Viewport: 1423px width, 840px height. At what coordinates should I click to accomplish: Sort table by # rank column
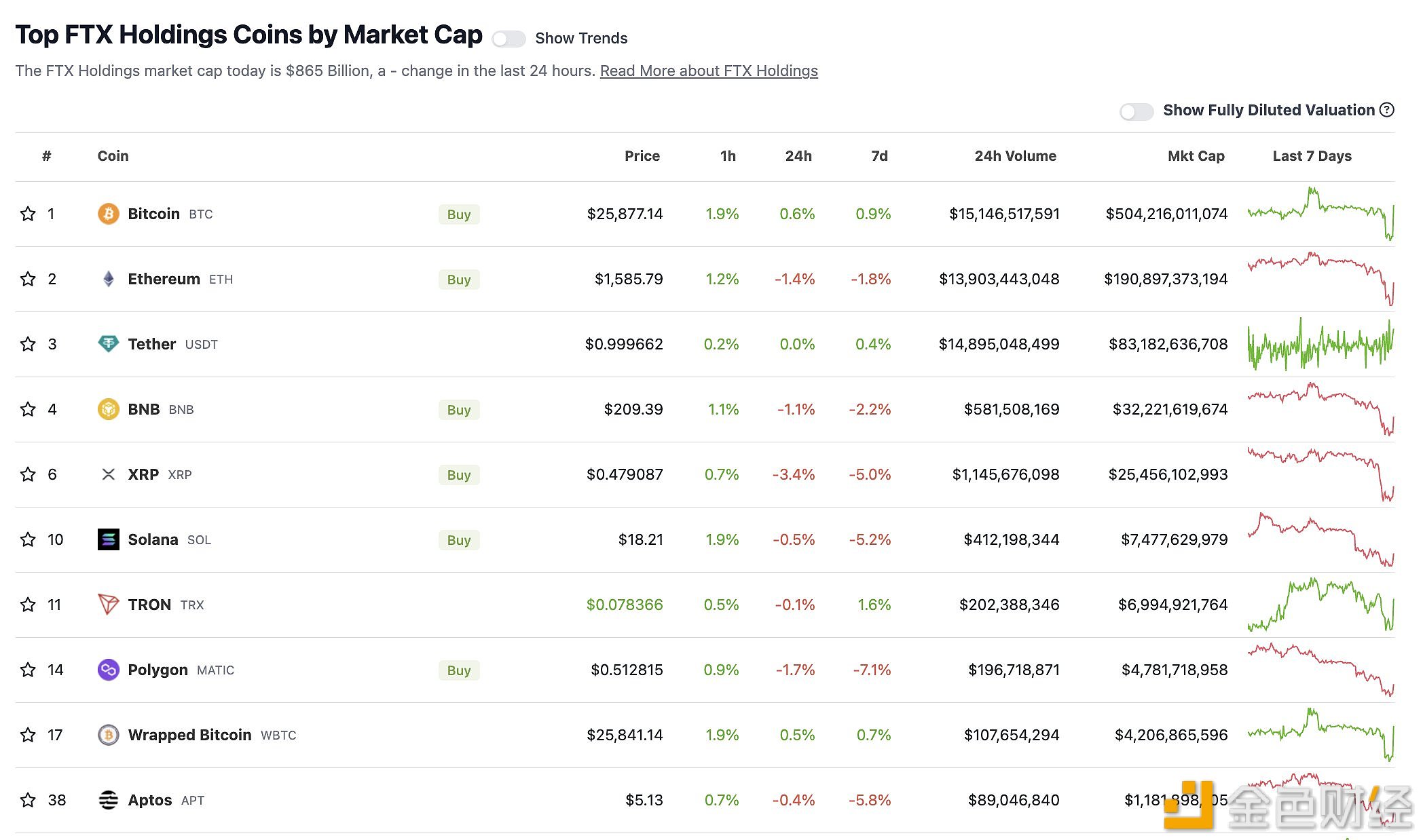pyautogui.click(x=47, y=156)
